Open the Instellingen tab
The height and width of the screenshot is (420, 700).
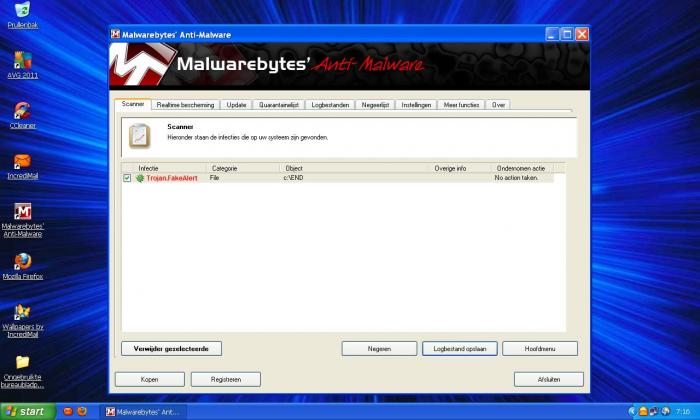click(416, 105)
